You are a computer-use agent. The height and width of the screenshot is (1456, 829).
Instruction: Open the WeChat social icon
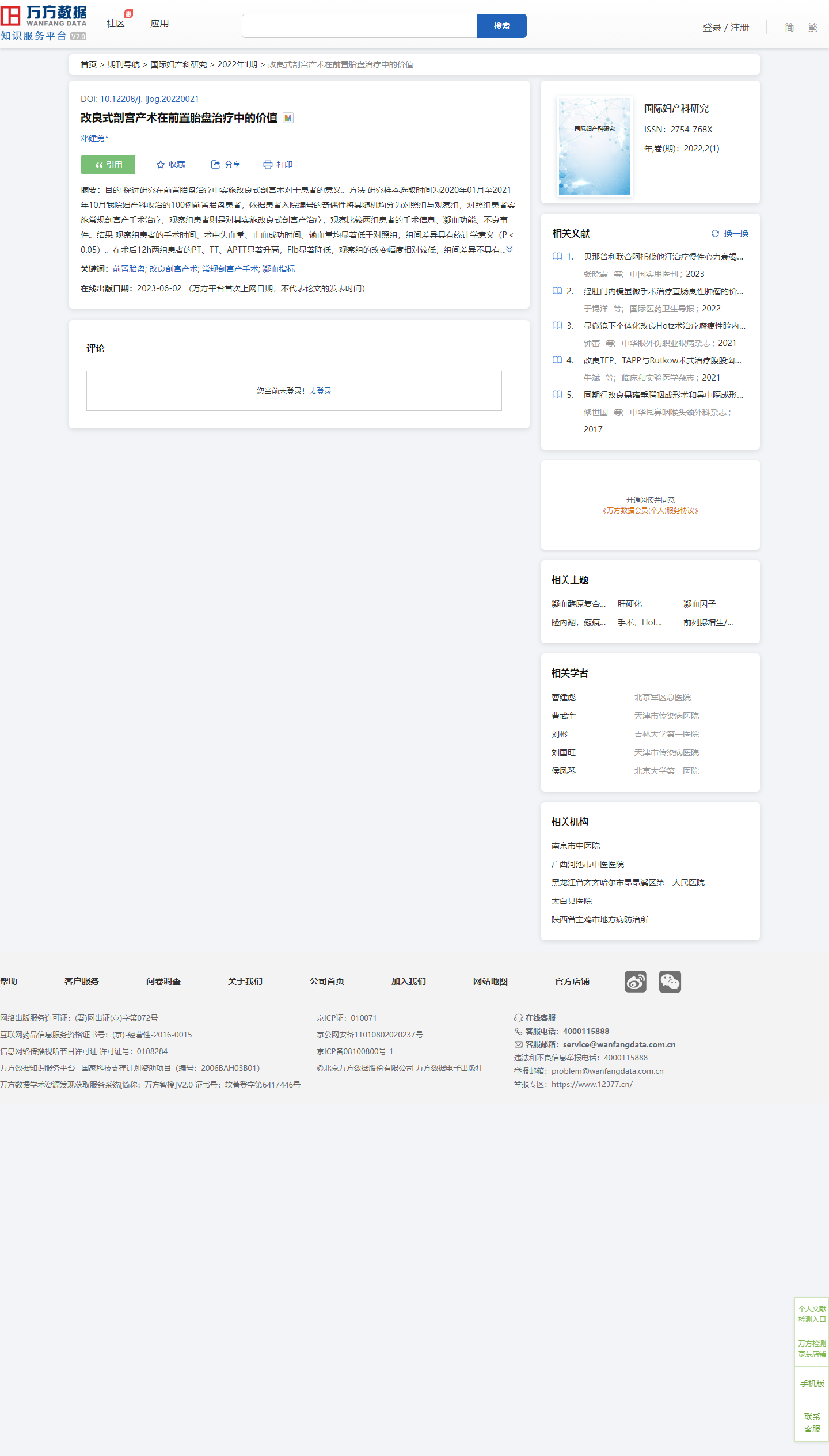(670, 981)
